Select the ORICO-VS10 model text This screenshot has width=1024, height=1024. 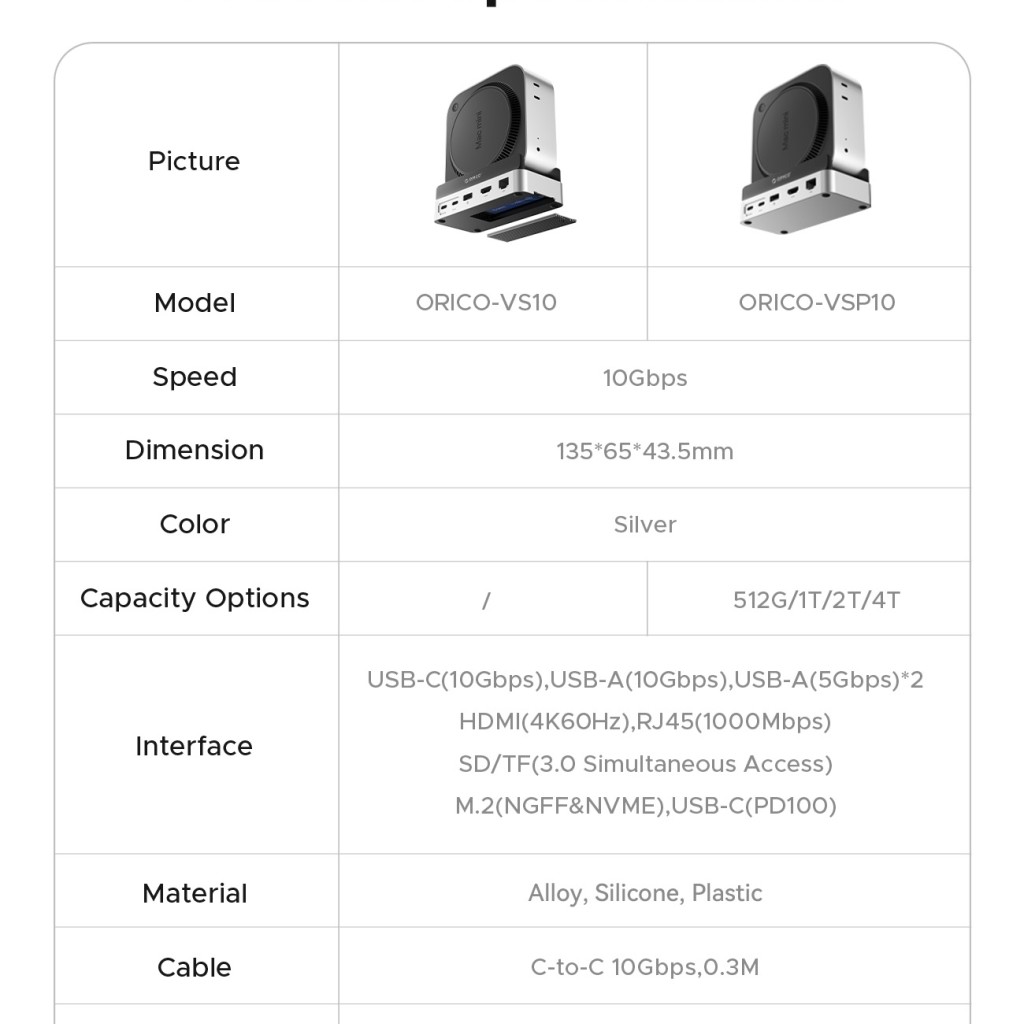tap(486, 302)
